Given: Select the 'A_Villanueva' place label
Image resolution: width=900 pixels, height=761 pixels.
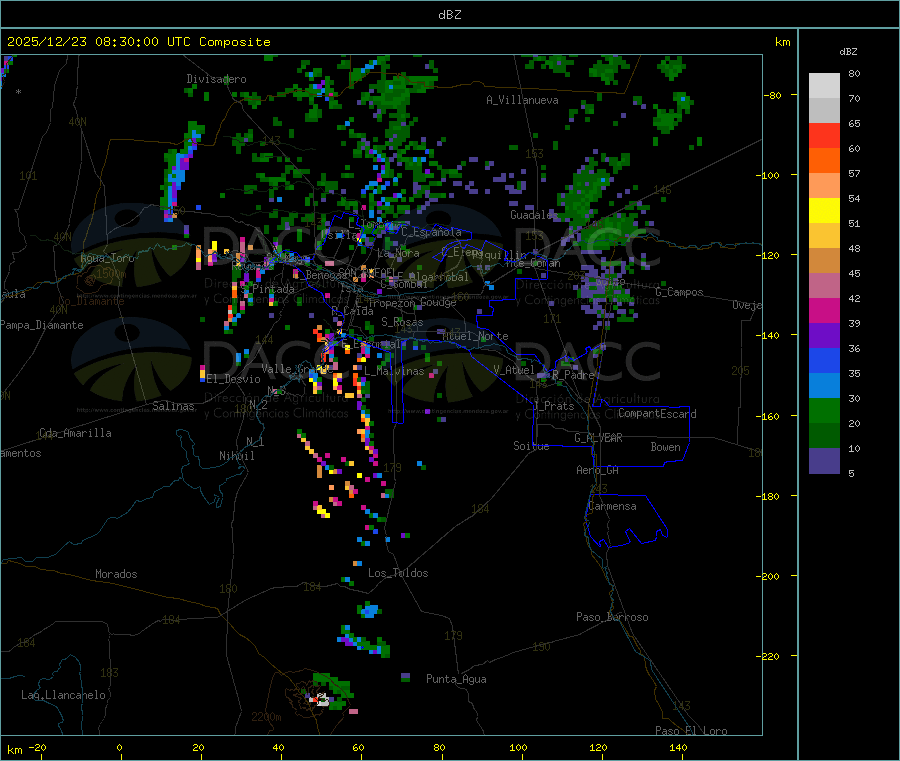Looking at the screenshot, I should point(522,100).
